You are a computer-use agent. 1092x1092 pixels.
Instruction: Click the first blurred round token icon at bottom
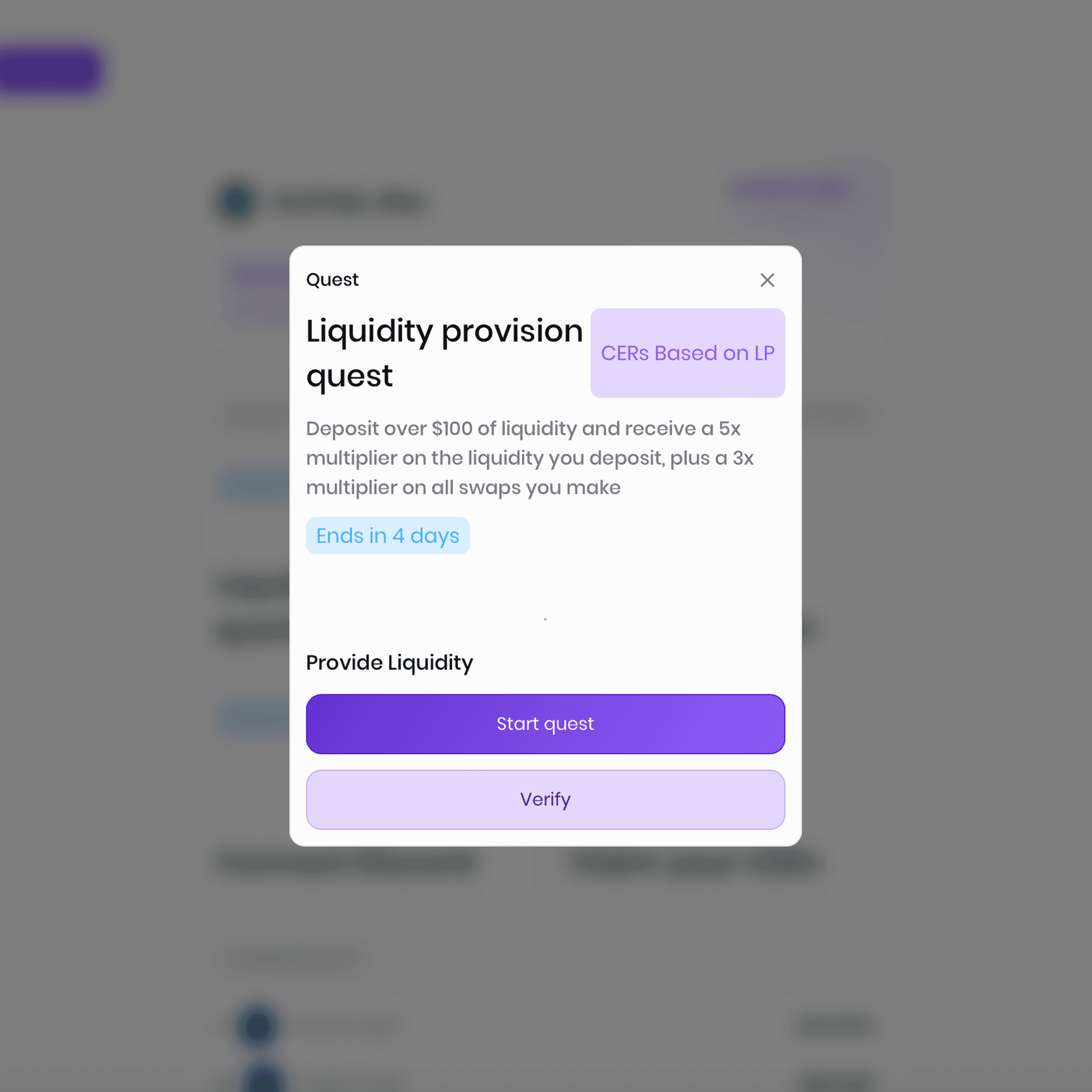(258, 1025)
